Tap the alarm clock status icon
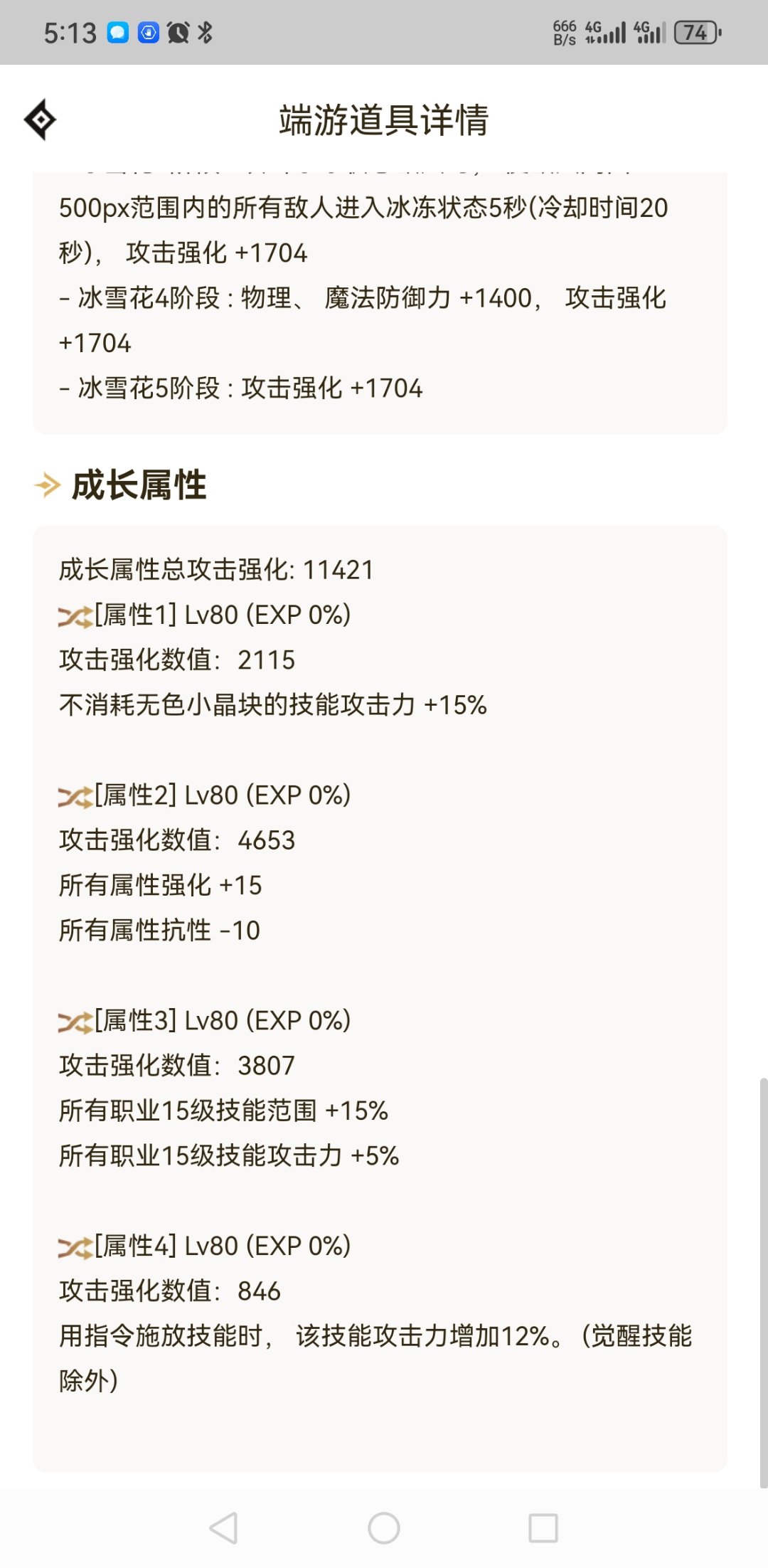 tap(178, 33)
